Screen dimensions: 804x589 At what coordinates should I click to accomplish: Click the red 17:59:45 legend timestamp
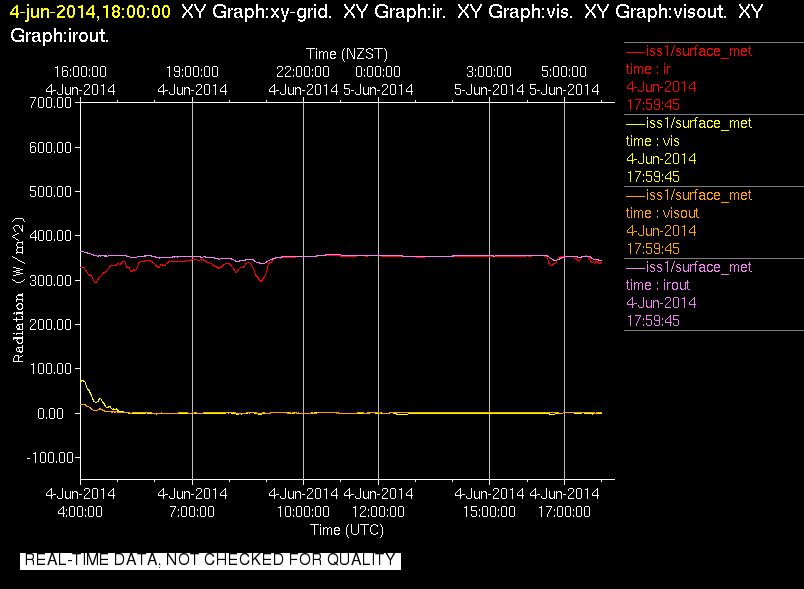coord(653,105)
